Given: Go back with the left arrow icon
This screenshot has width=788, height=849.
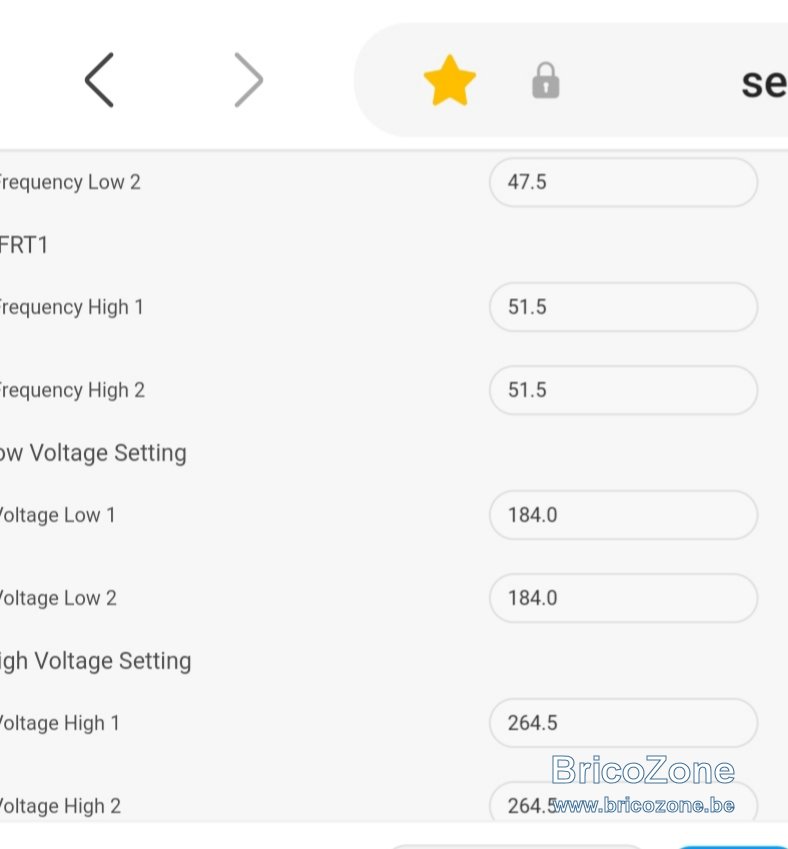Looking at the screenshot, I should click(99, 80).
